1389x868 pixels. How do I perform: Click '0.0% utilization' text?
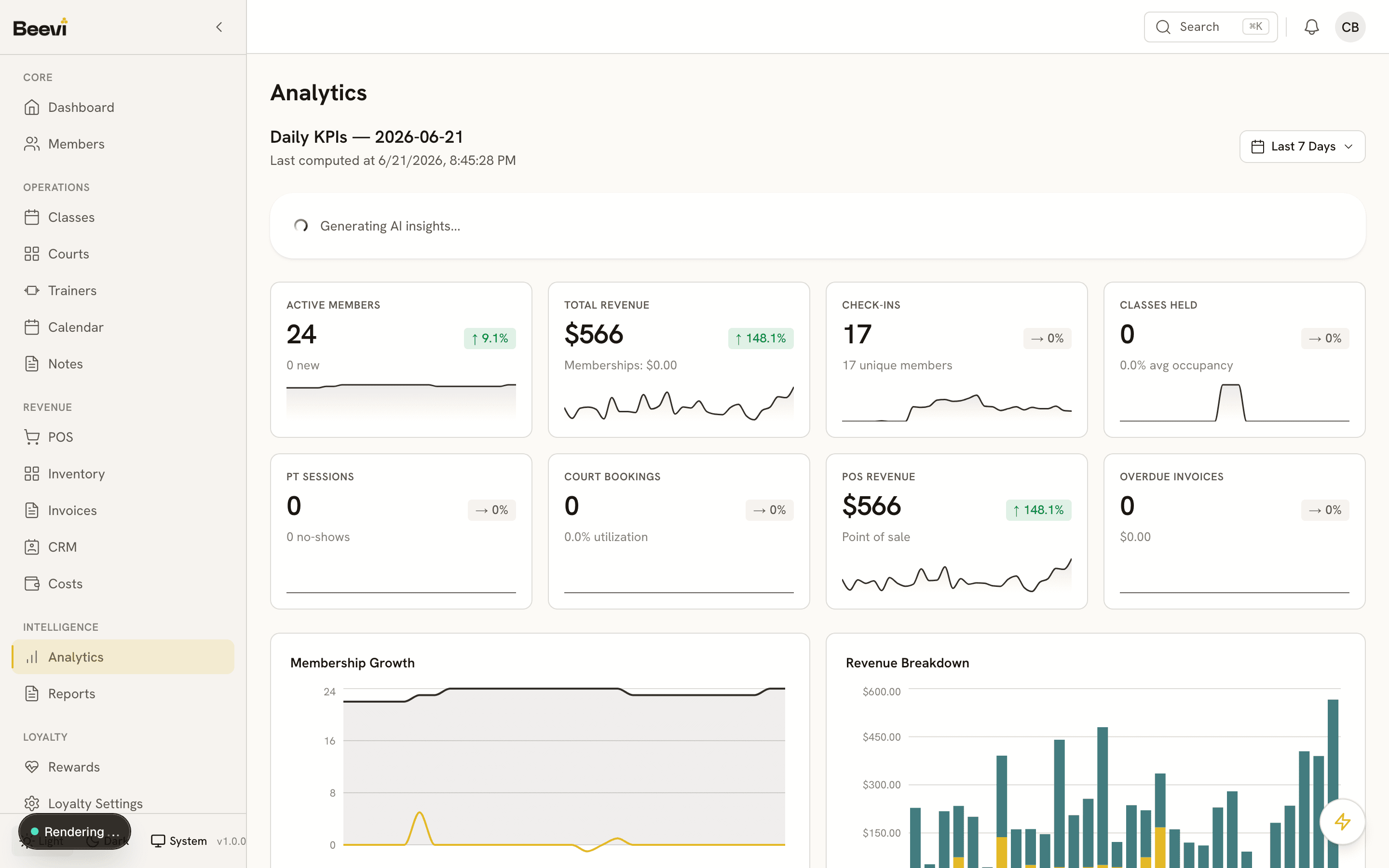(x=606, y=537)
